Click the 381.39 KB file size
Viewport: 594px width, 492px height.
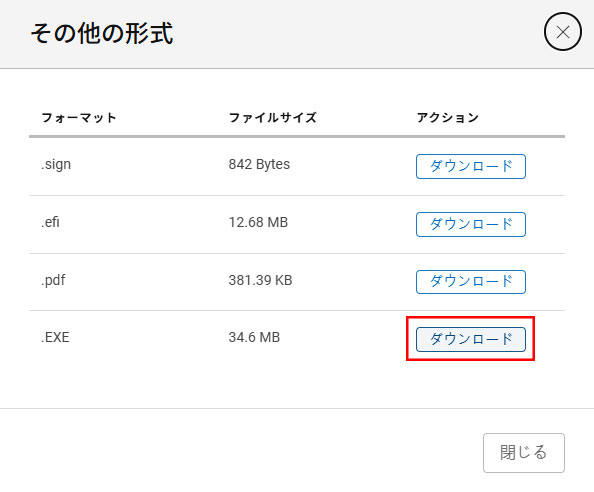pyautogui.click(x=260, y=280)
